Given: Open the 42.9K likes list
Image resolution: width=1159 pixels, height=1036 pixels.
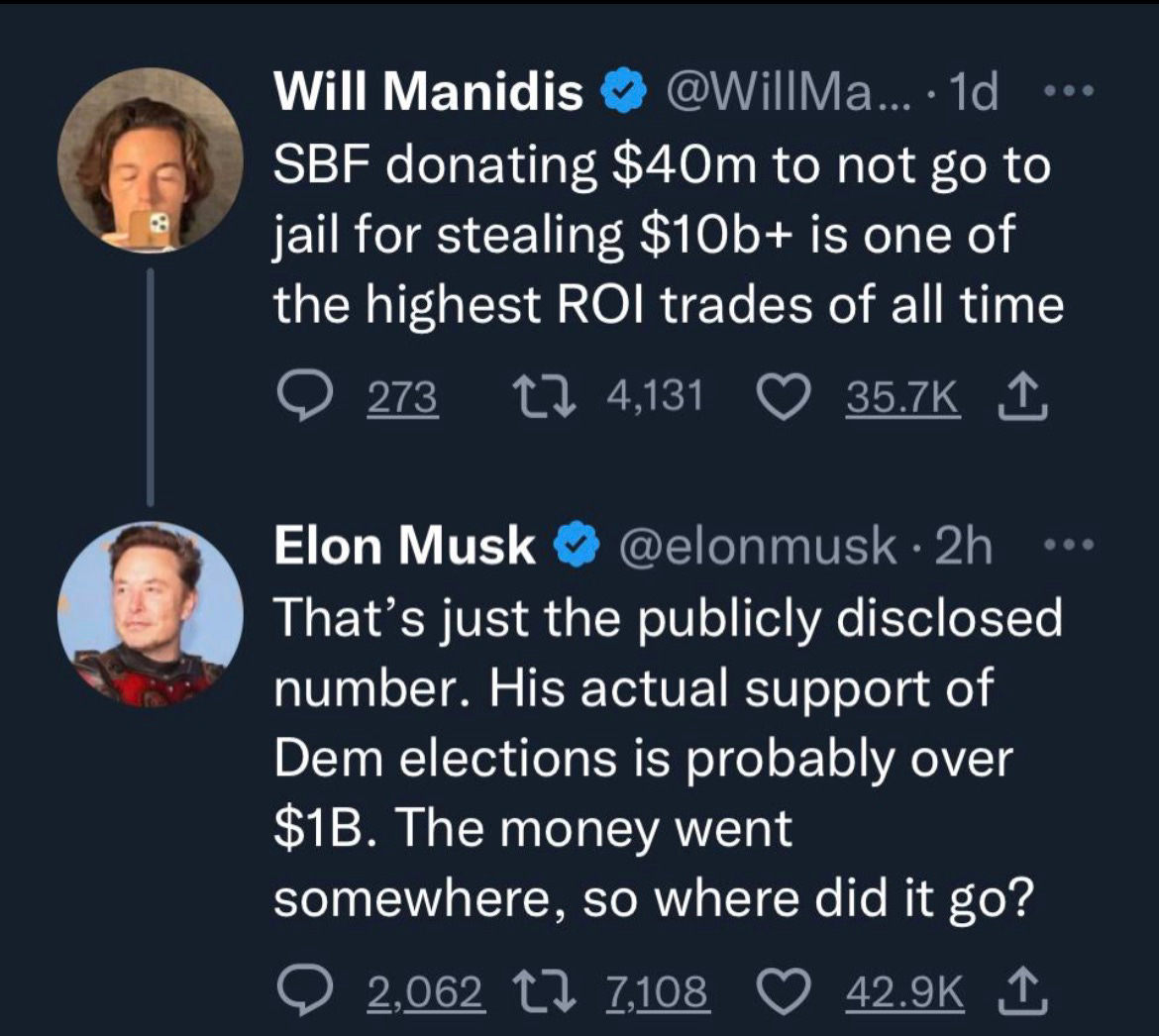Looking at the screenshot, I should (x=904, y=991).
